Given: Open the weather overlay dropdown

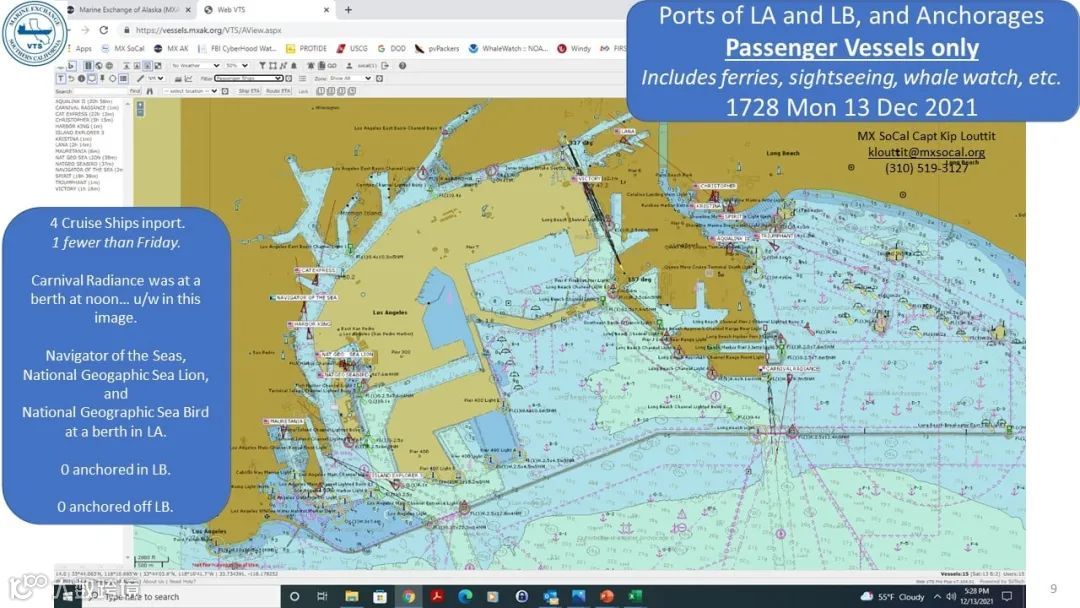Looking at the screenshot, I should tap(196, 65).
